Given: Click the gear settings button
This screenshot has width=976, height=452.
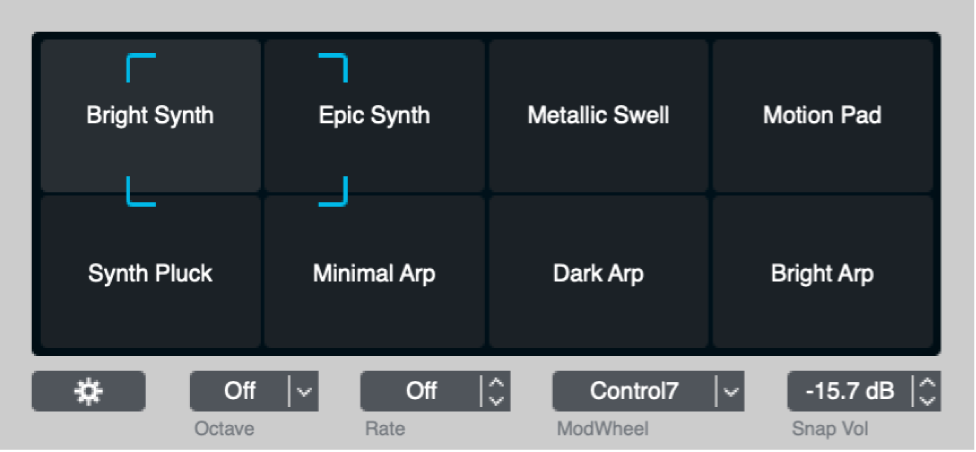Looking at the screenshot, I should [x=88, y=391].
